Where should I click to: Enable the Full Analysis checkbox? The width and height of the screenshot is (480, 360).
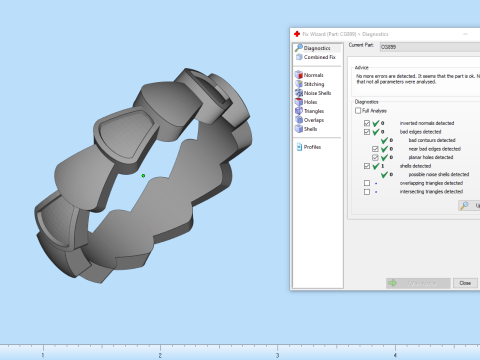tap(358, 111)
